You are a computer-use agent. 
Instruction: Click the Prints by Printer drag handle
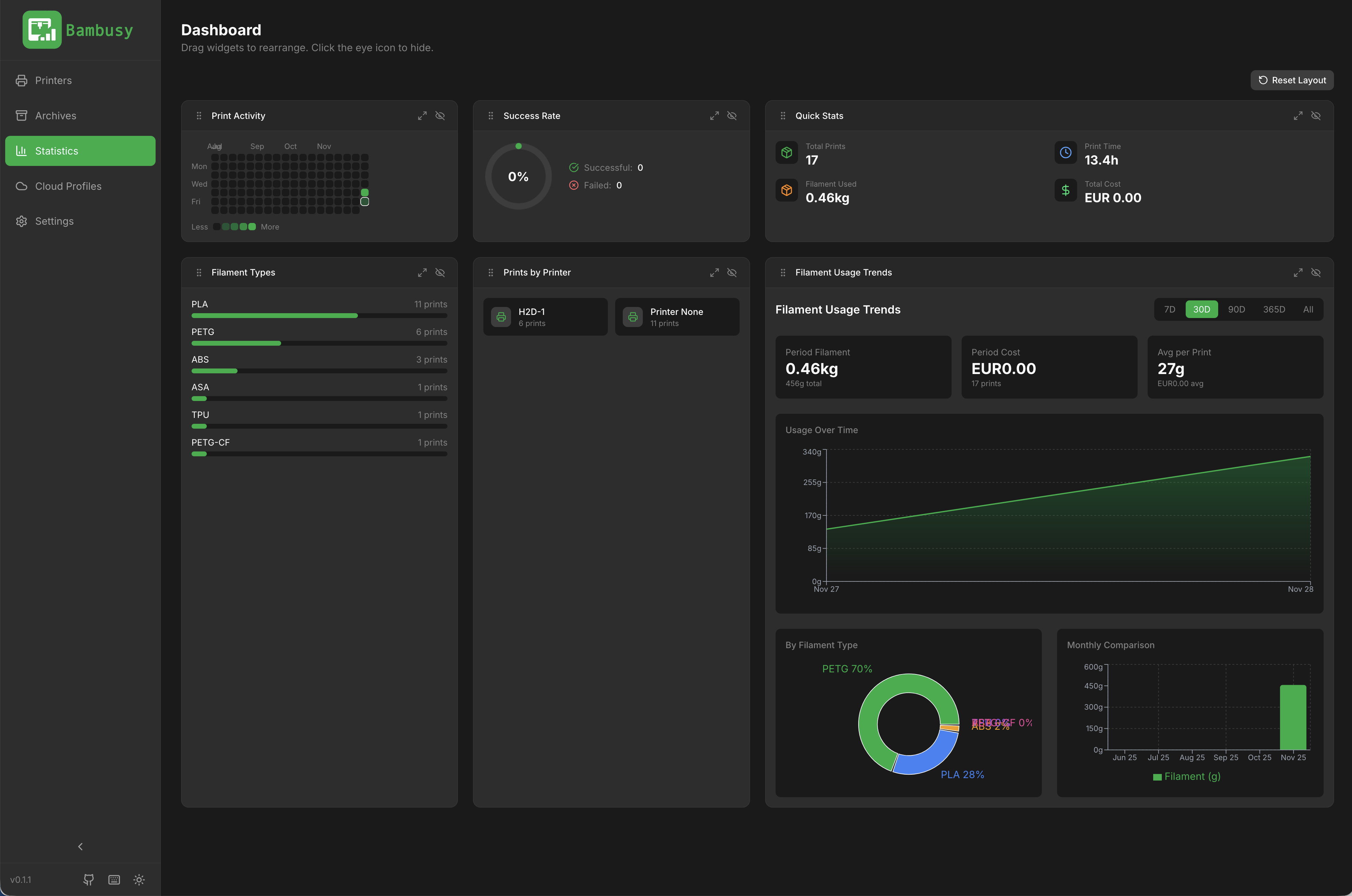click(490, 273)
